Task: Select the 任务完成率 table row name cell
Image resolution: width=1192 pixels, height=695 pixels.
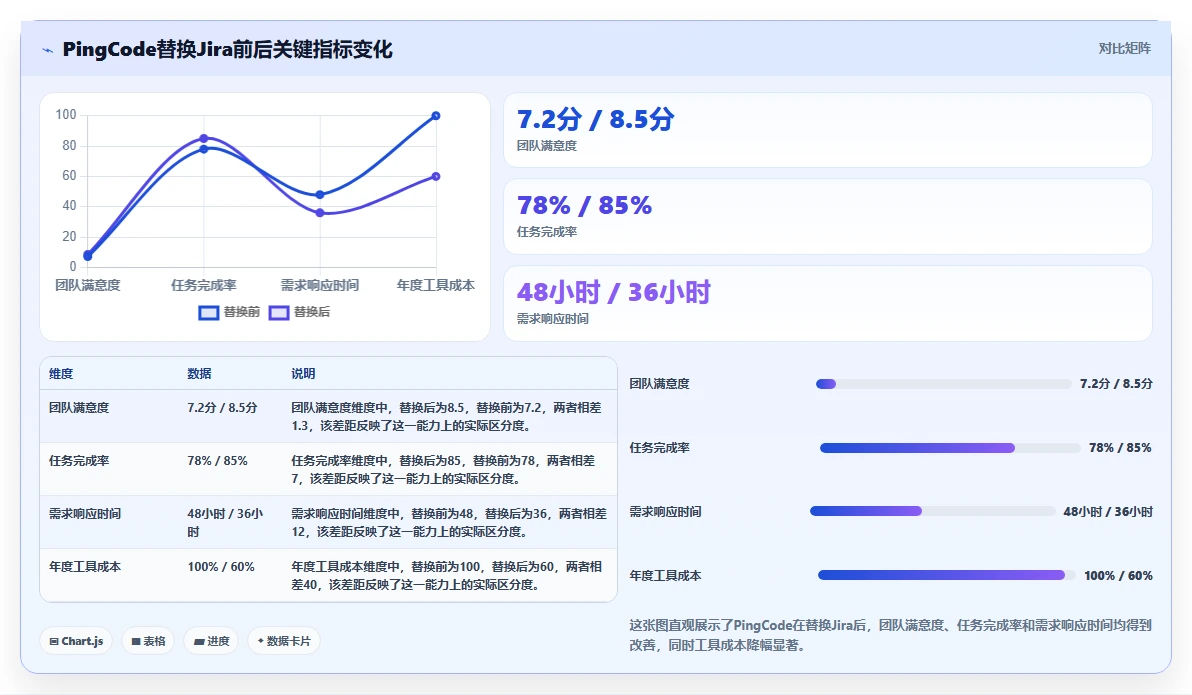Action: [x=79, y=461]
